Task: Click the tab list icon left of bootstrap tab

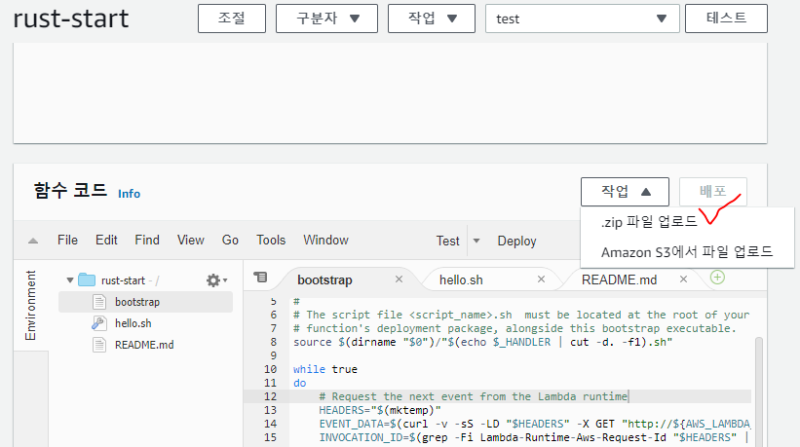Action: pos(260,278)
